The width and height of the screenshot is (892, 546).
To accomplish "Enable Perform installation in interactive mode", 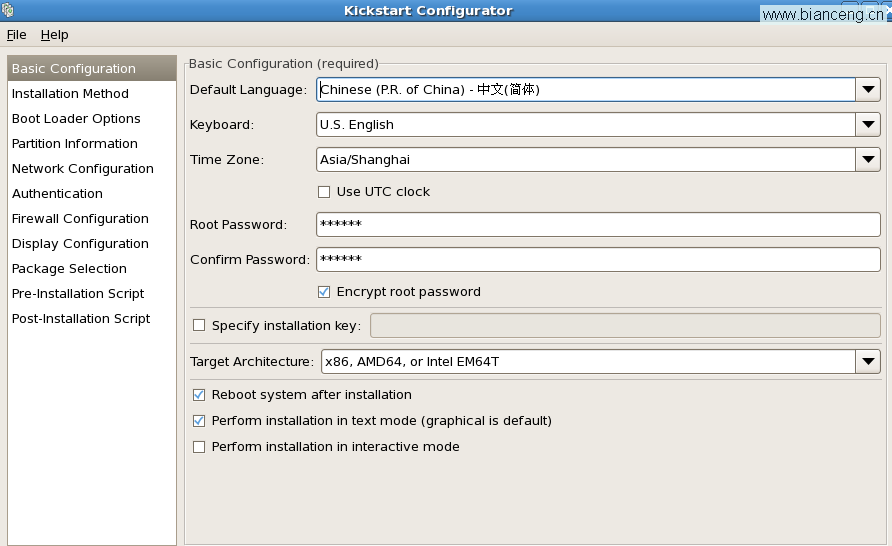I will click(199, 447).
